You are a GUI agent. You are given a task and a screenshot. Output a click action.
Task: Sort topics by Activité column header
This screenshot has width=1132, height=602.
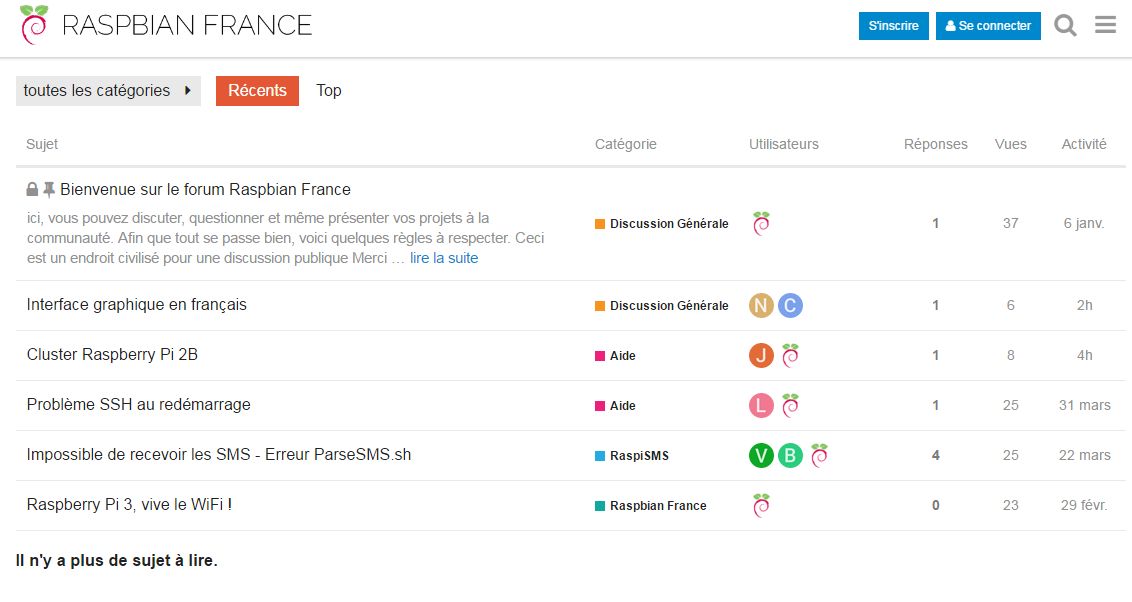(1084, 144)
